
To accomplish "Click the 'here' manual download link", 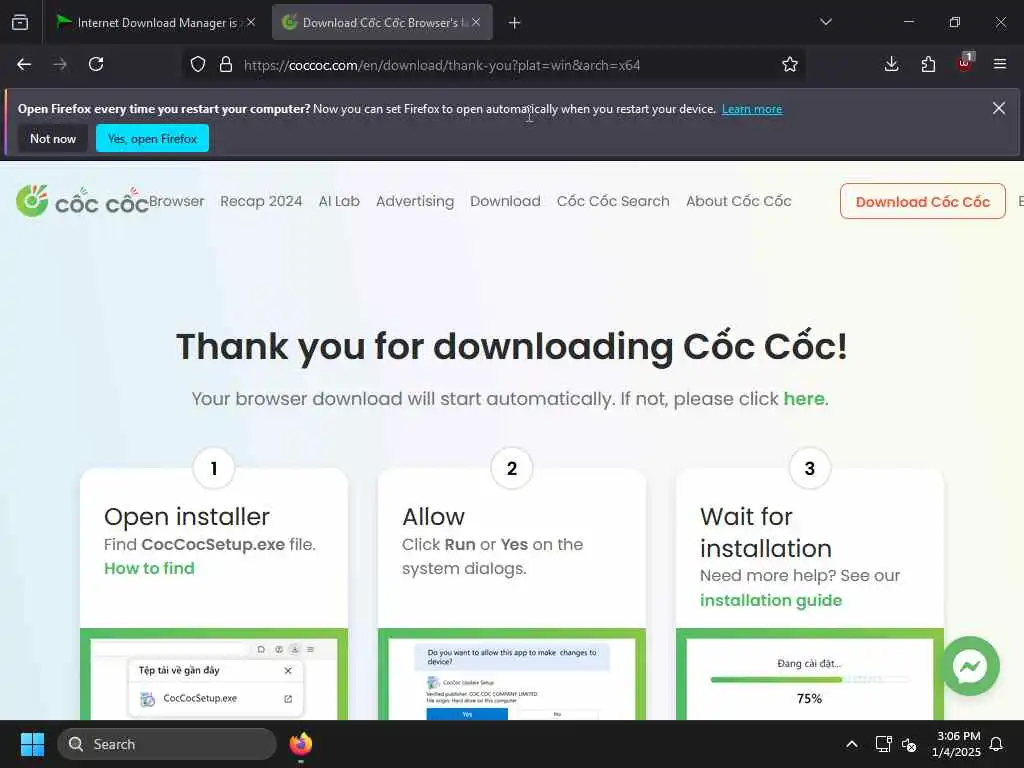I will [804, 398].
